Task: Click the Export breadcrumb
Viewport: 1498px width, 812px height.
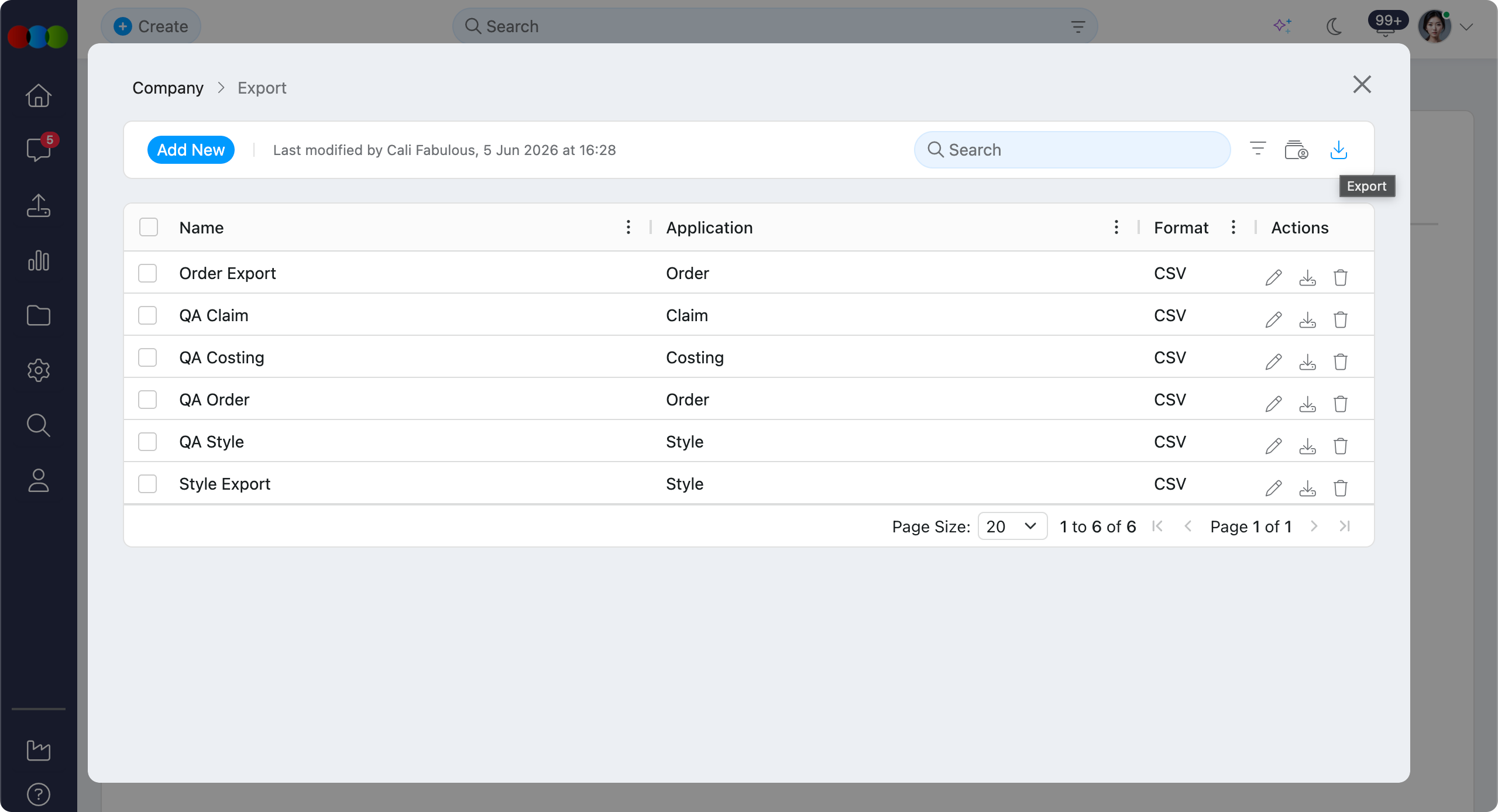Action: coord(262,88)
